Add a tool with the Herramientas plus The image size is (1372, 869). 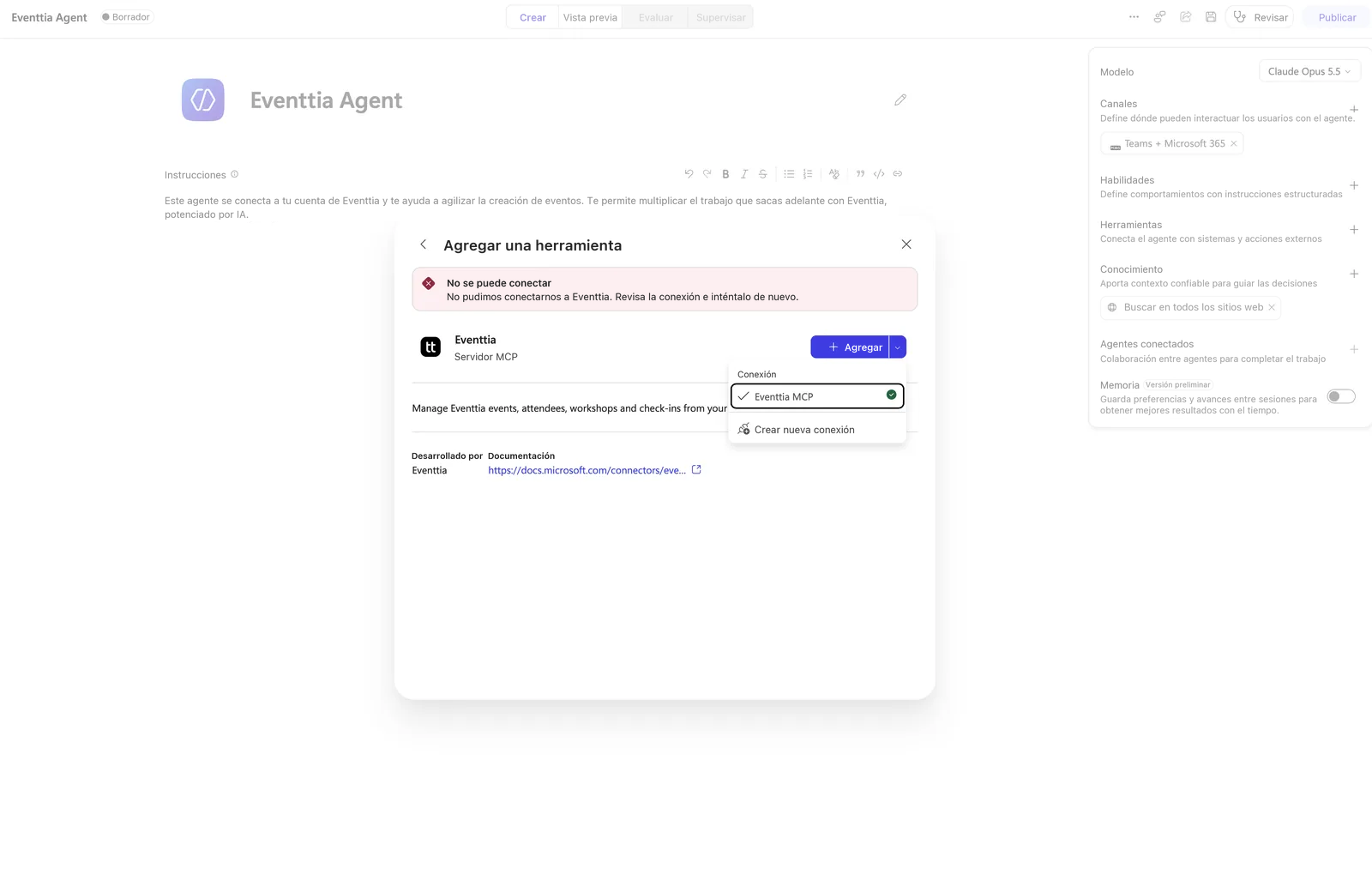point(1354,230)
